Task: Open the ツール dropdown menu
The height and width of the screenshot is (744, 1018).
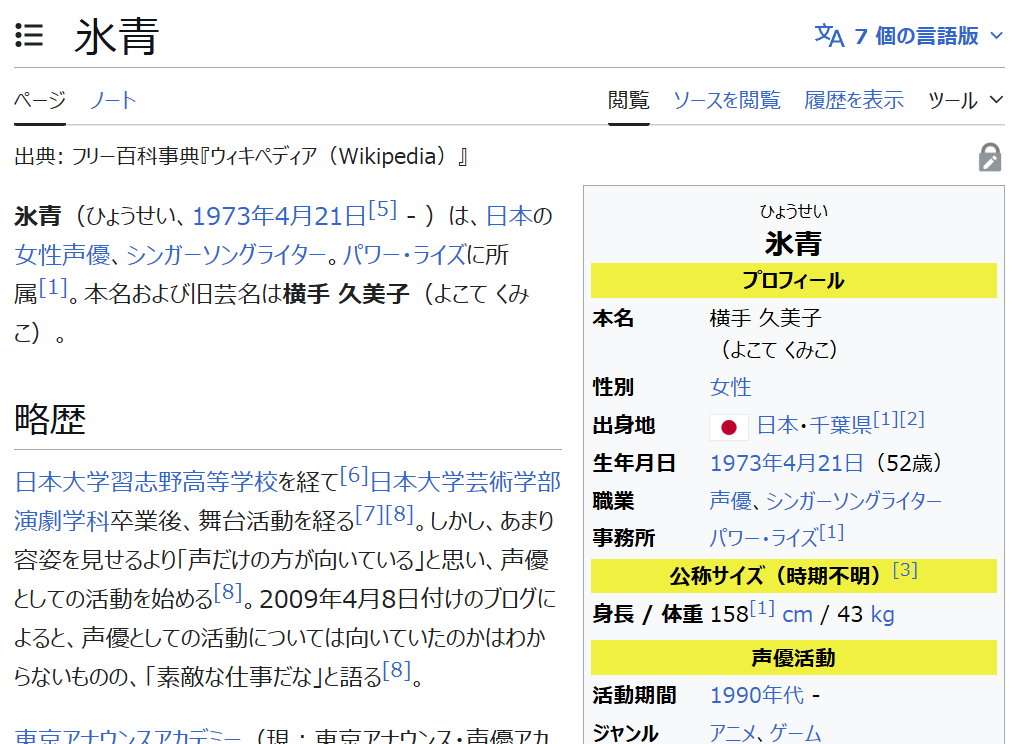Action: pyautogui.click(x=965, y=100)
